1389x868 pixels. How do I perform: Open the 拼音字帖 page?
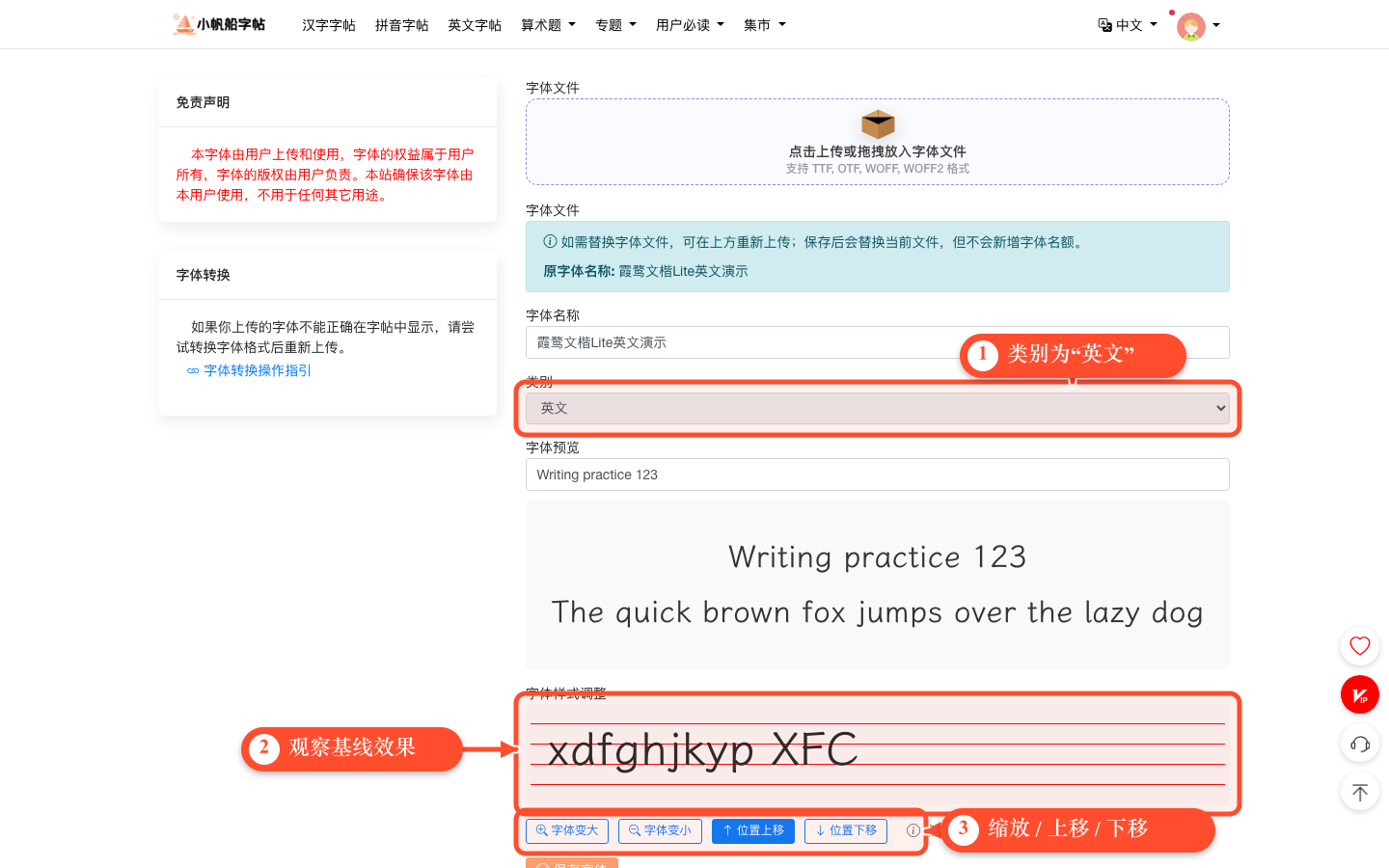401,25
